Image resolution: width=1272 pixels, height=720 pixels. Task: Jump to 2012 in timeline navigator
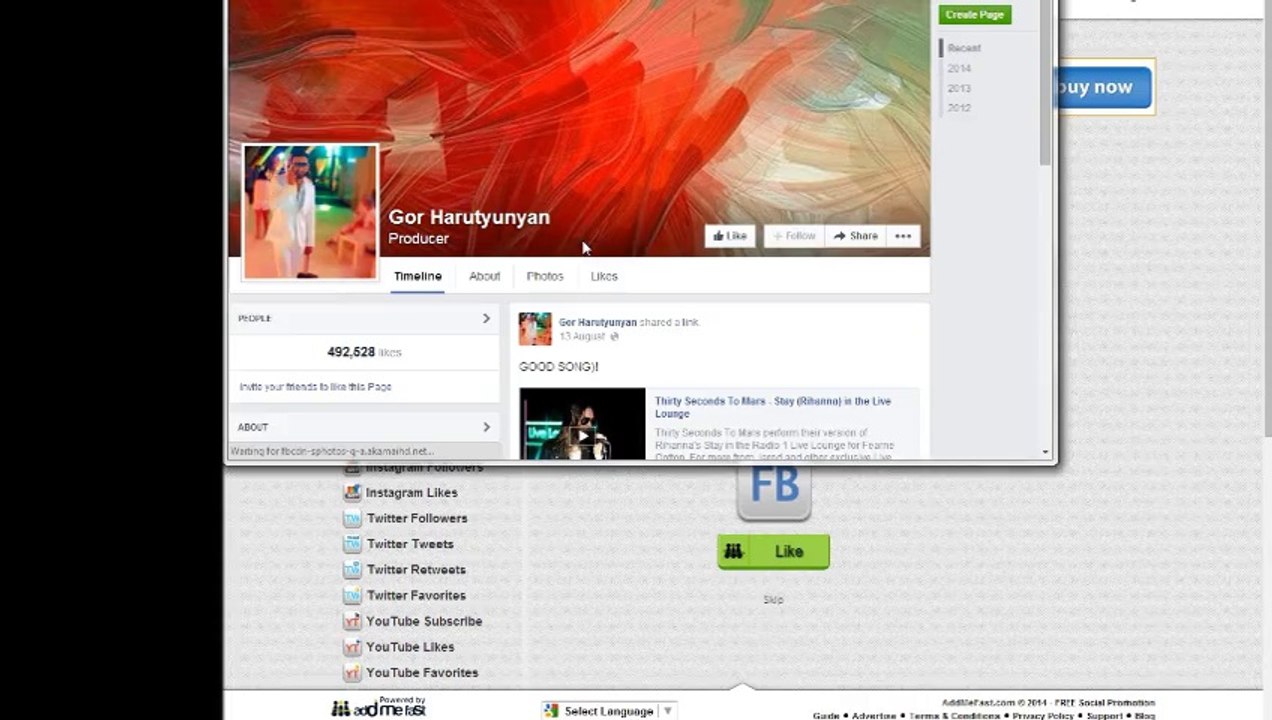point(959,107)
